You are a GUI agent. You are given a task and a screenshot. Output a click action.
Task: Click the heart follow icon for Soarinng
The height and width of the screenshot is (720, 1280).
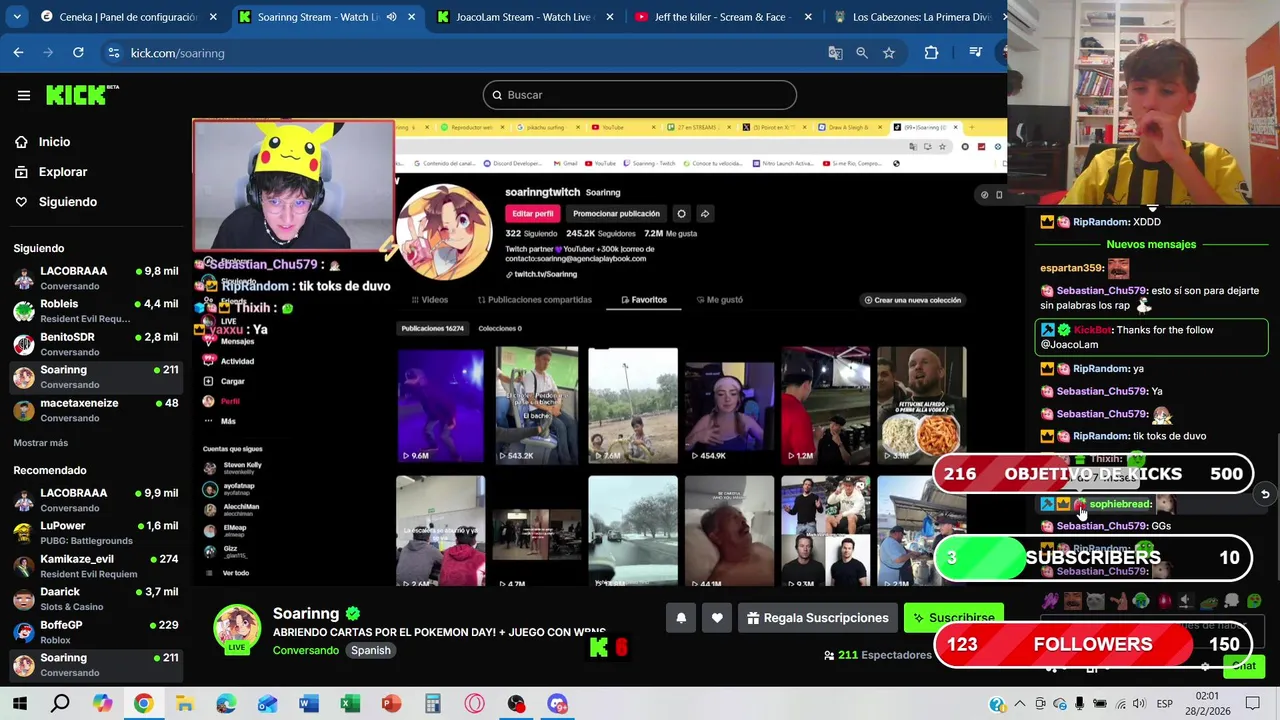click(717, 618)
